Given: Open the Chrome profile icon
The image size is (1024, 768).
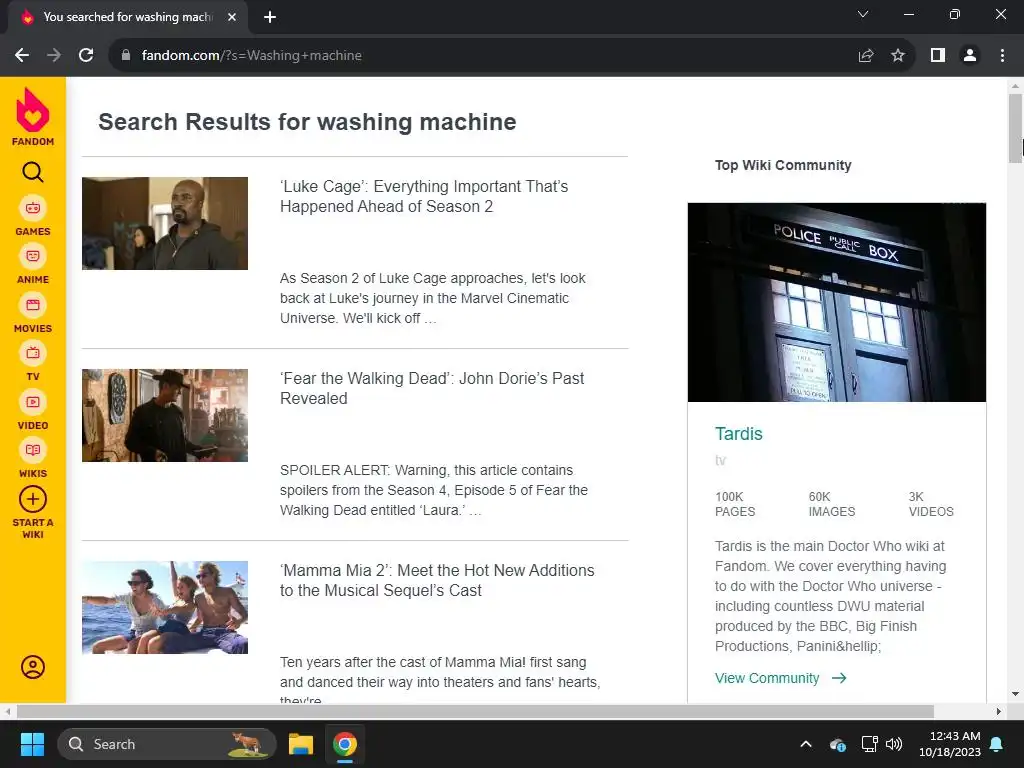Looking at the screenshot, I should pyautogui.click(x=970, y=56).
